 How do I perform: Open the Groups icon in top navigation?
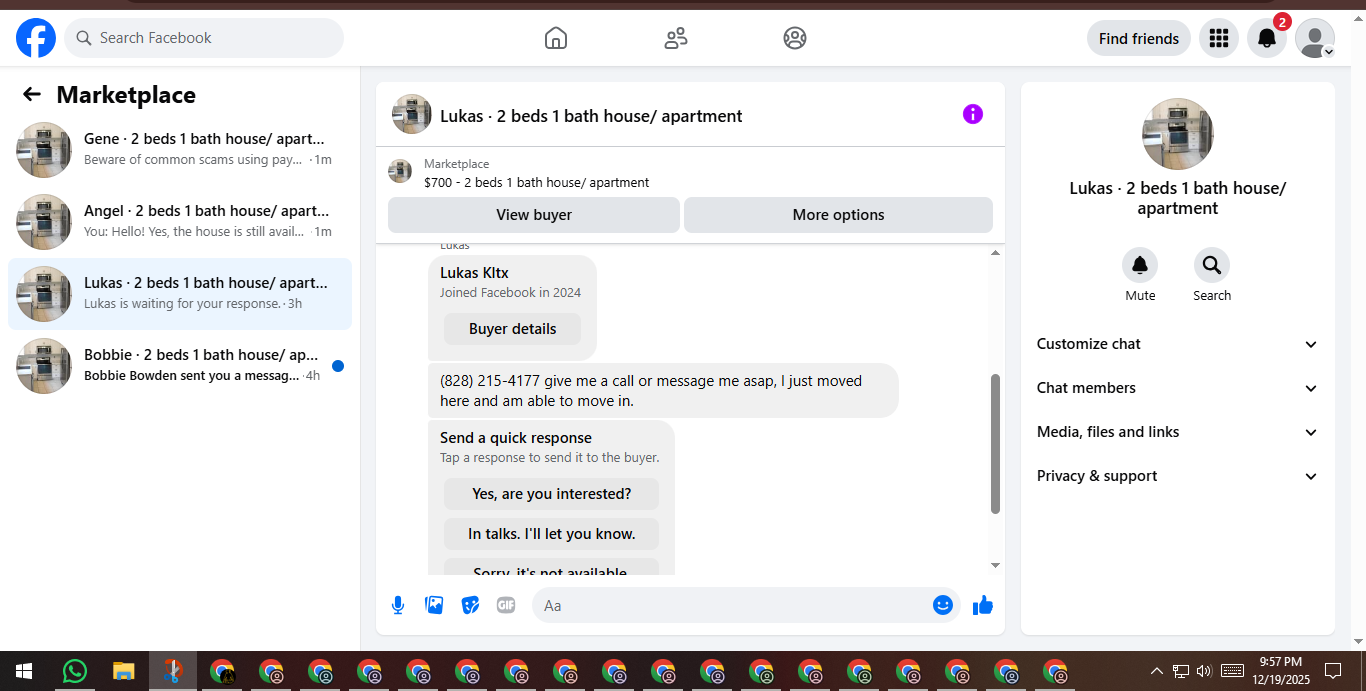795,38
